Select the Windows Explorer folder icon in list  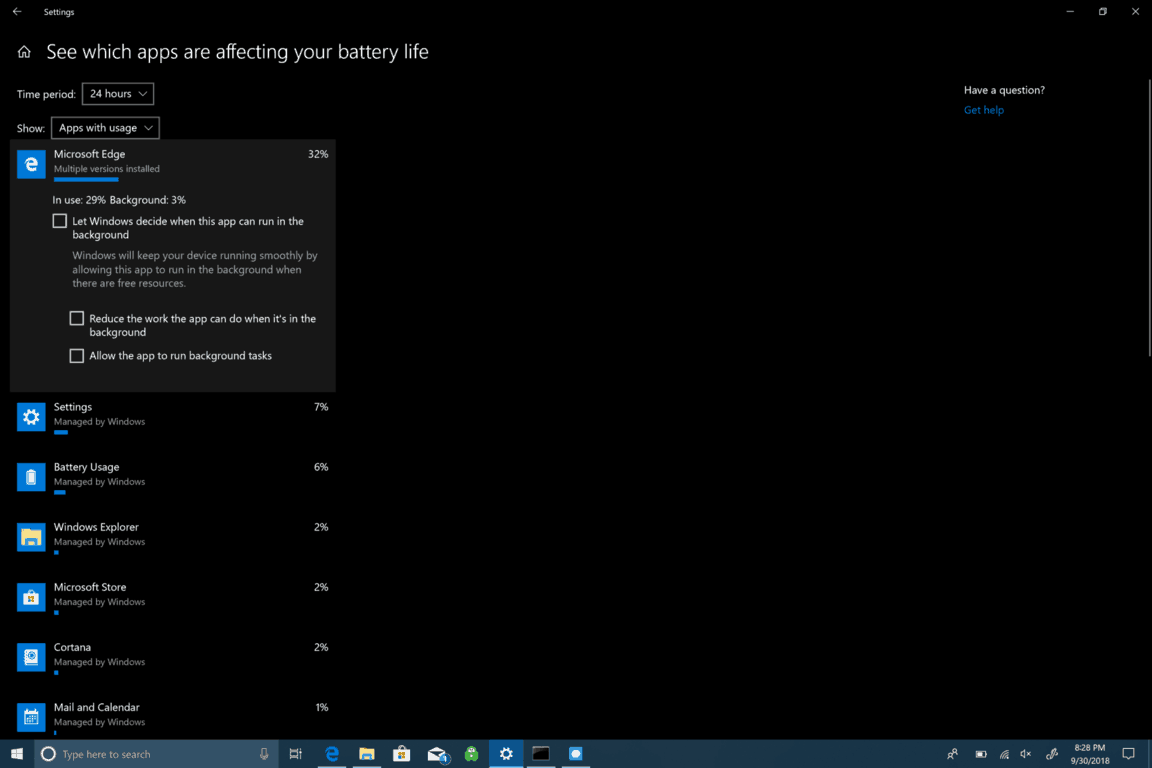pyautogui.click(x=31, y=537)
